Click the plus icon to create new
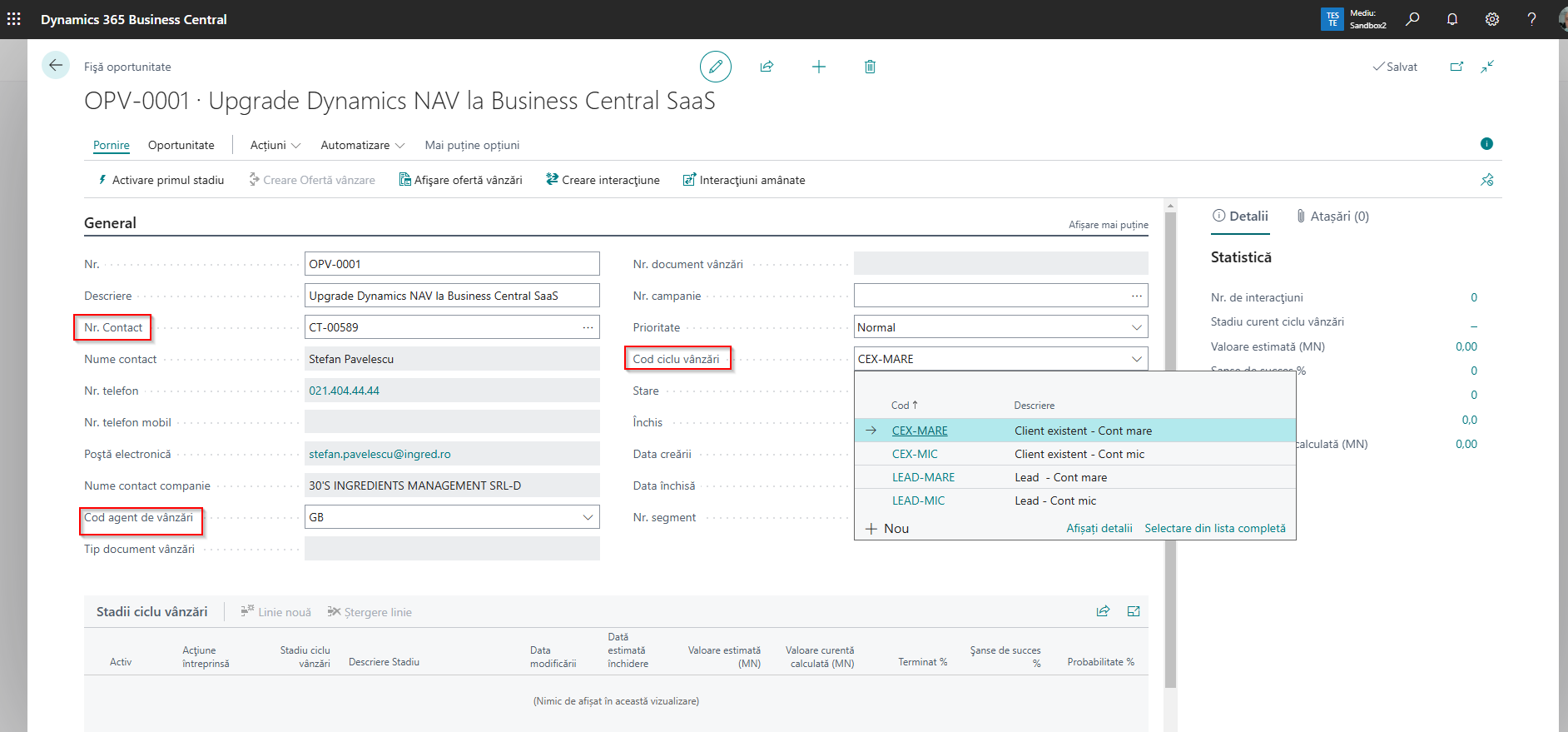 coord(819,67)
